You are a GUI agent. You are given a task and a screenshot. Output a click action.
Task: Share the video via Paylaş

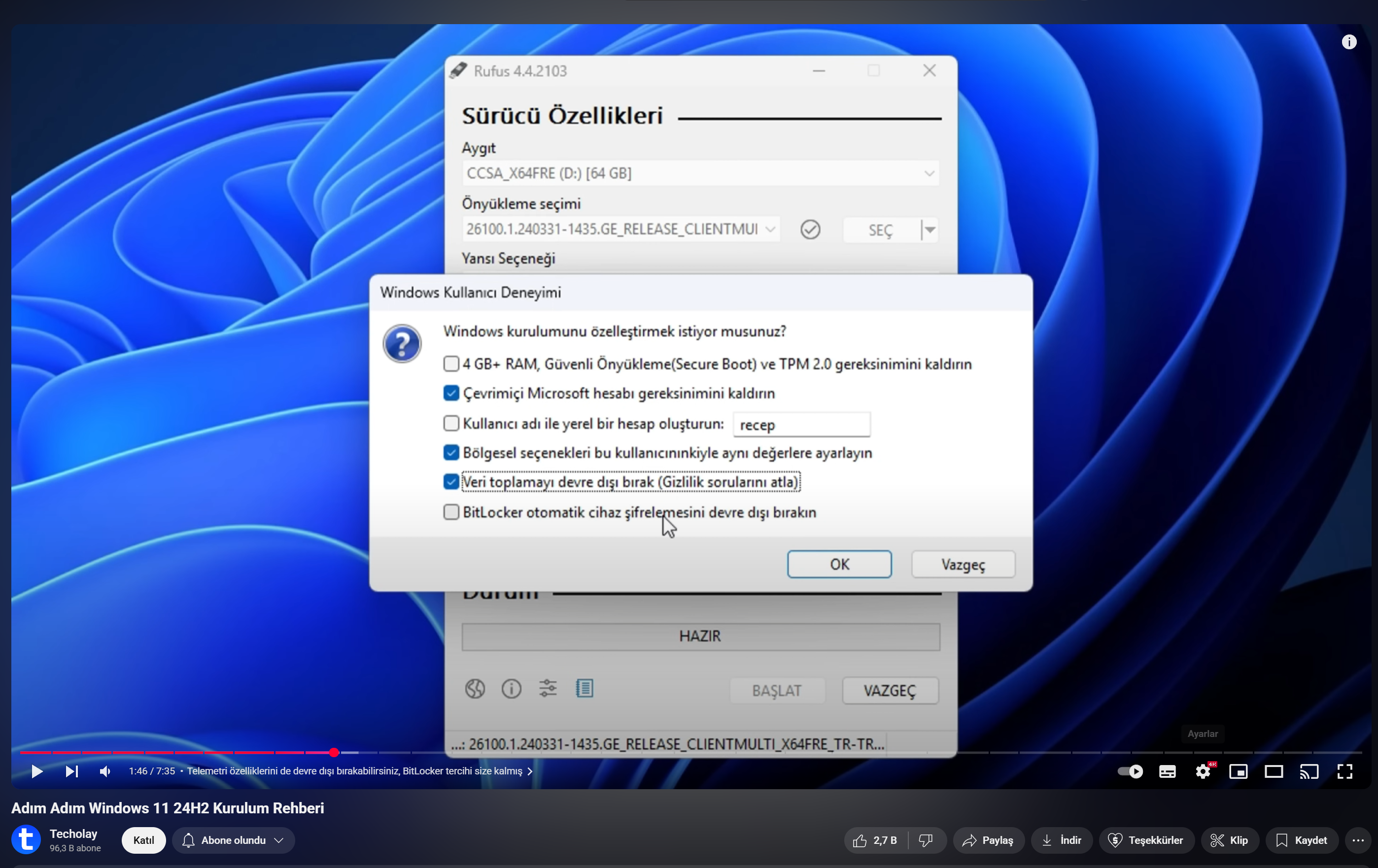pos(988,840)
